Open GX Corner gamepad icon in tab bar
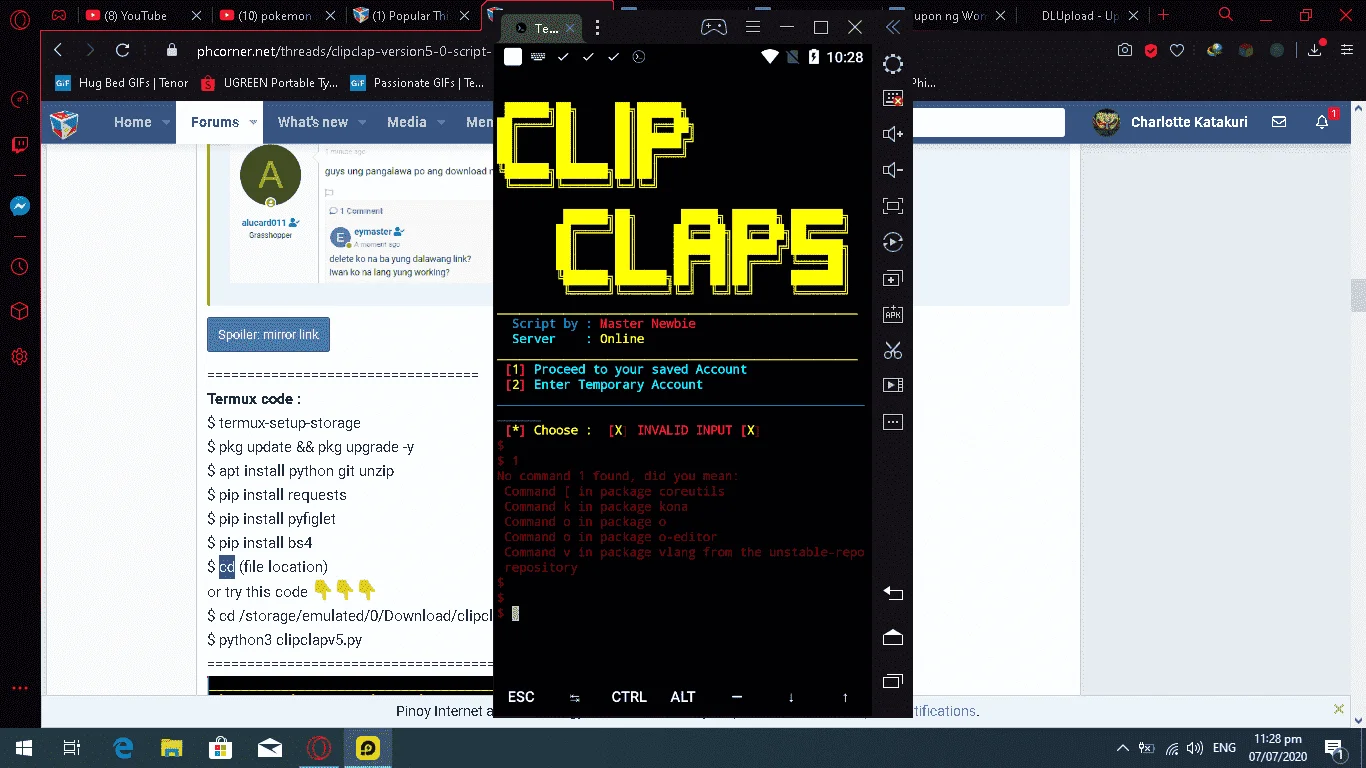1366x768 pixels. pyautogui.click(x=59, y=15)
